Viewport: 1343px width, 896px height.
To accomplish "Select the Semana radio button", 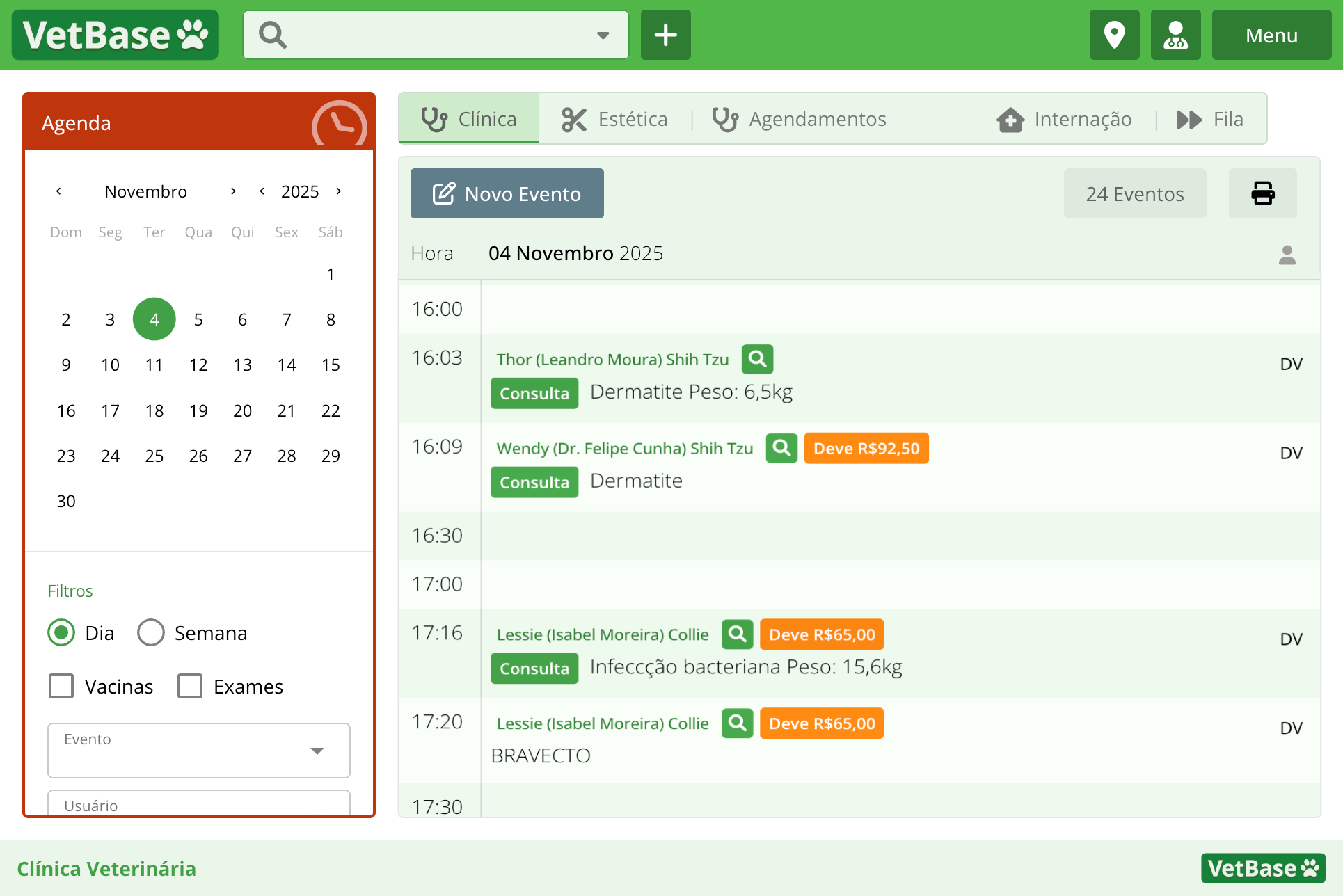I will [x=150, y=632].
